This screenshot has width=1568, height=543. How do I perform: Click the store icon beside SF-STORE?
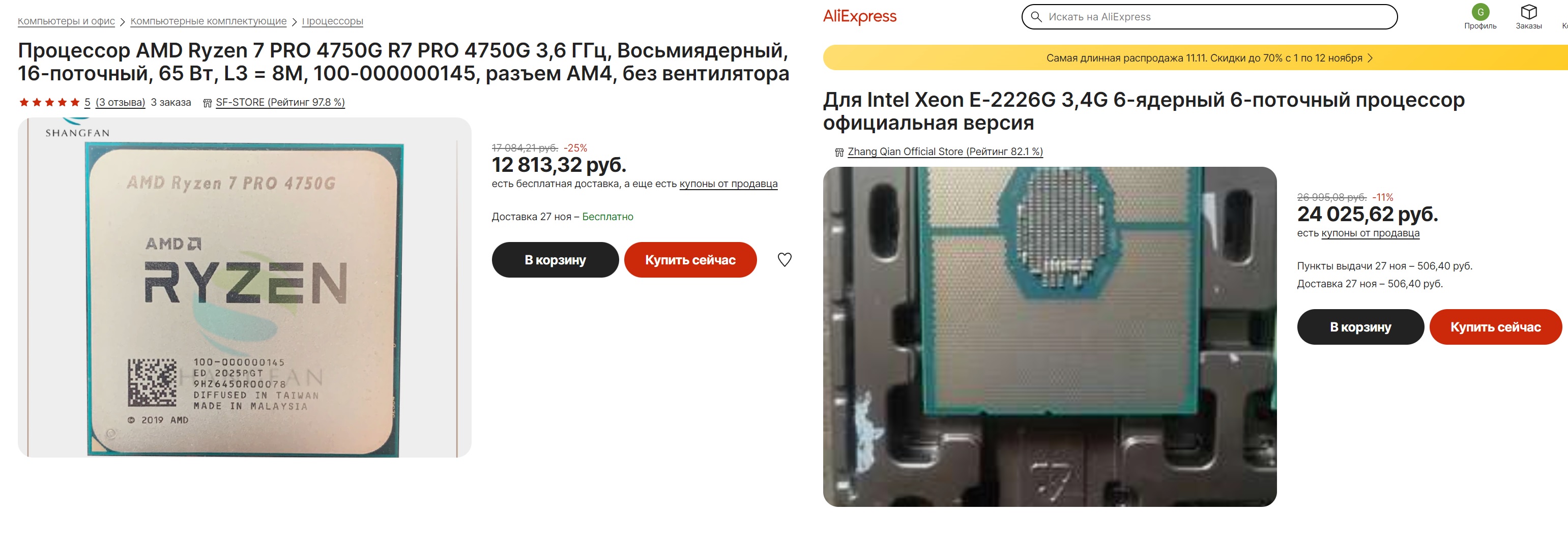pos(207,103)
